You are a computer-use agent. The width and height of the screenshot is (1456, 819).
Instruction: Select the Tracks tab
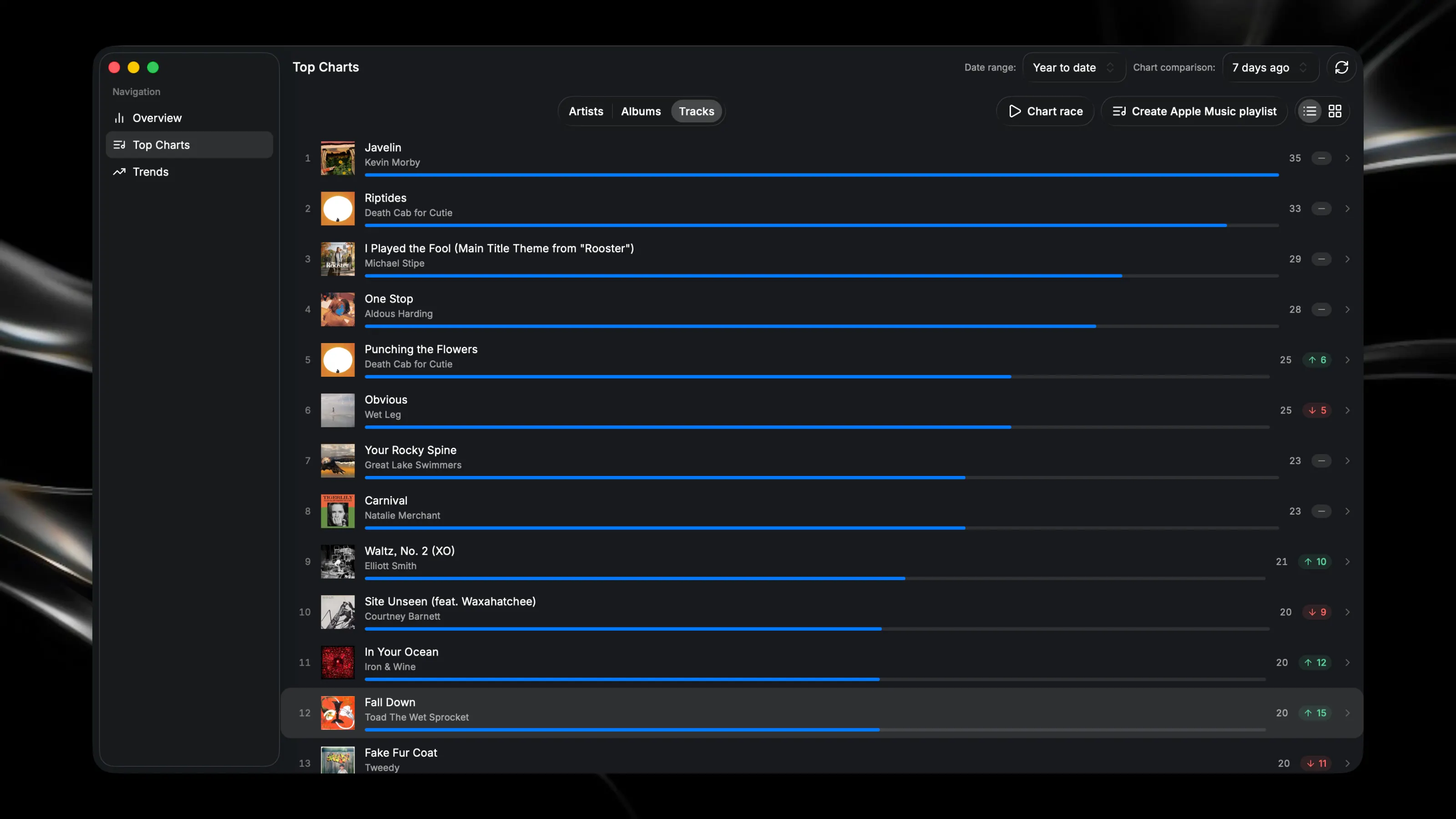(696, 111)
